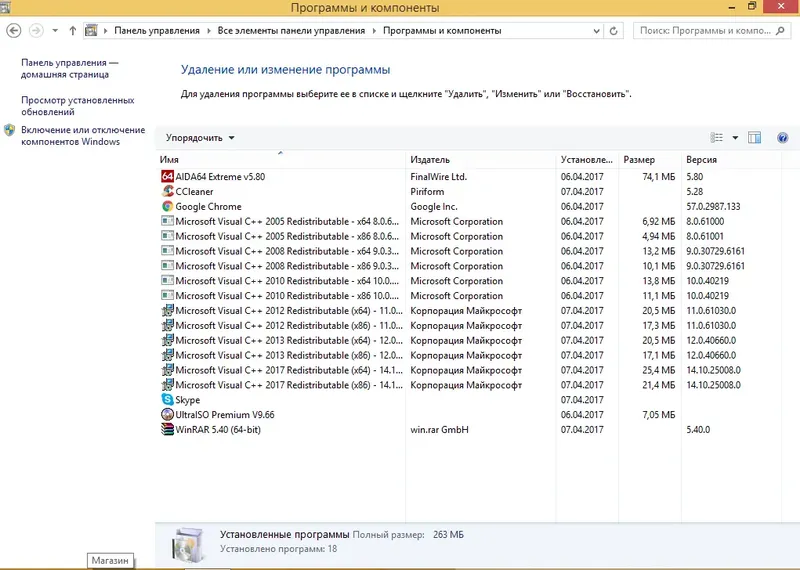Click version 57.0.2987.133 cell
800x570 pixels.
point(713,207)
